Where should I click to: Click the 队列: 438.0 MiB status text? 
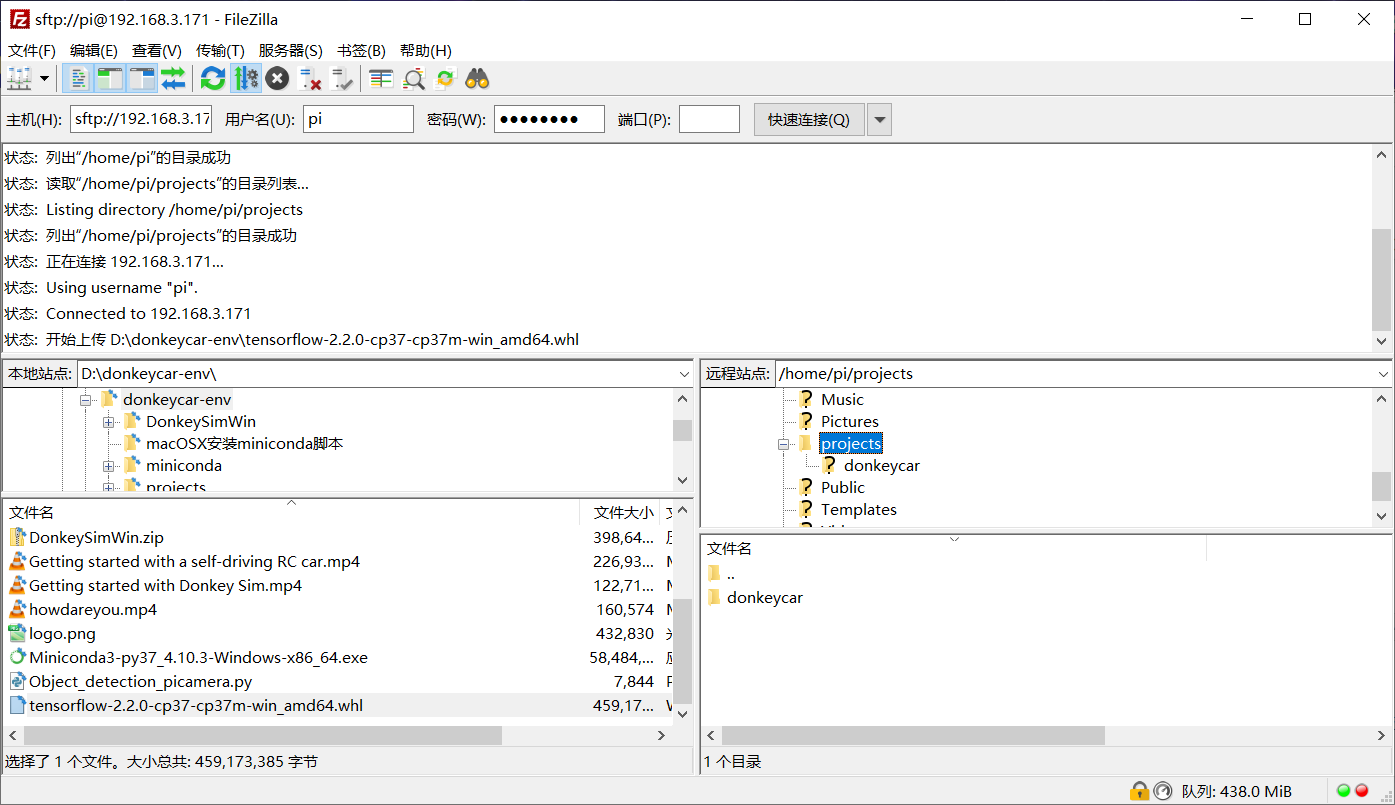pyautogui.click(x=1236, y=791)
